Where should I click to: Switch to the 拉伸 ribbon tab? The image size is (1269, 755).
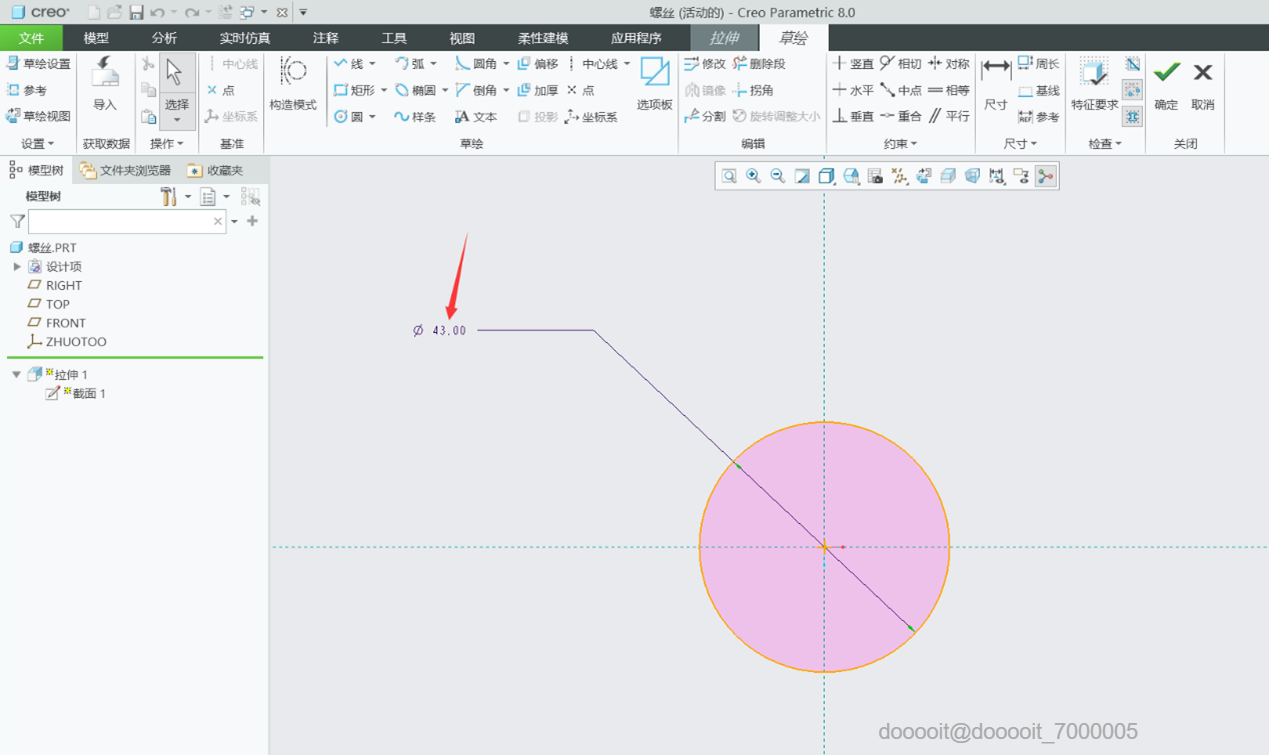(x=724, y=38)
